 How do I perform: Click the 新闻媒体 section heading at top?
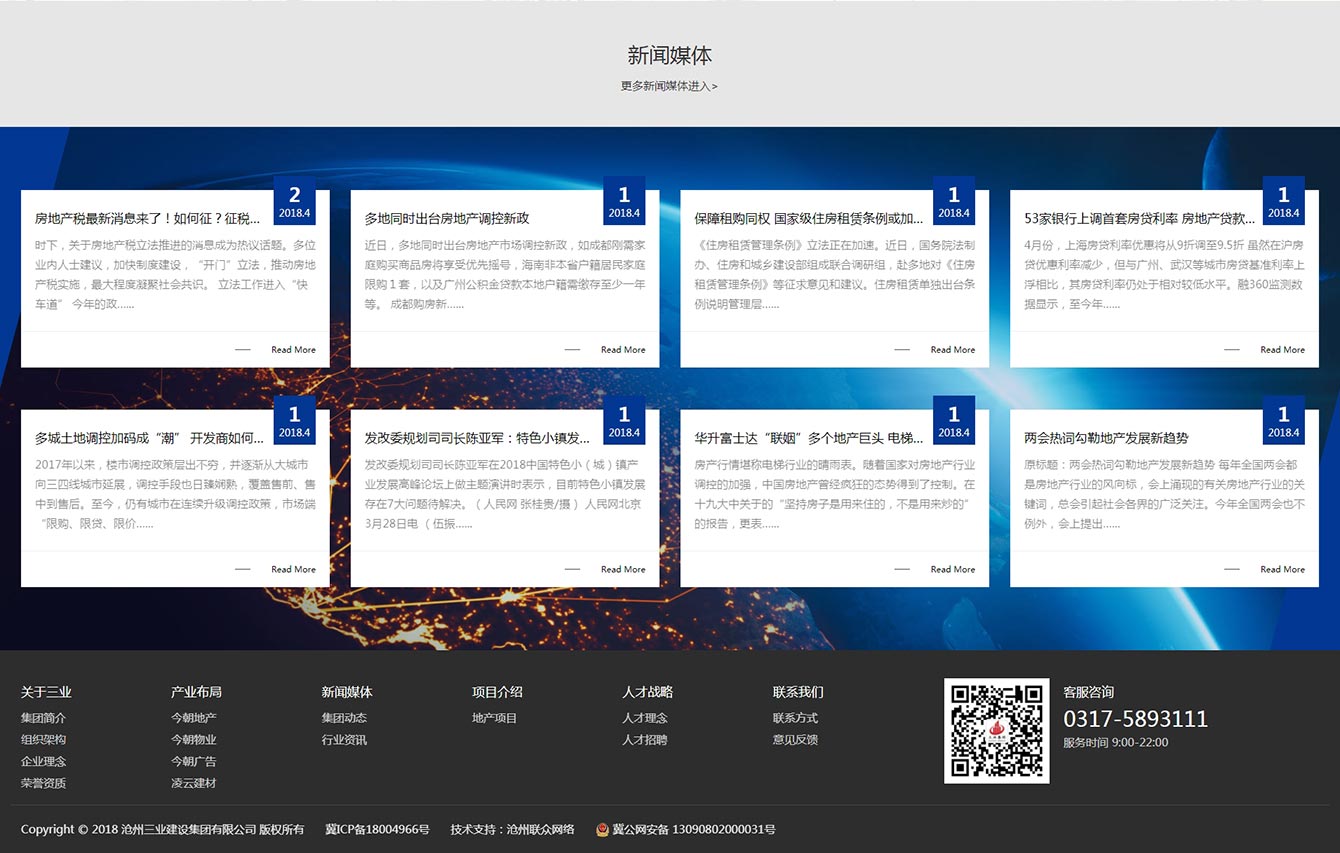(670, 55)
